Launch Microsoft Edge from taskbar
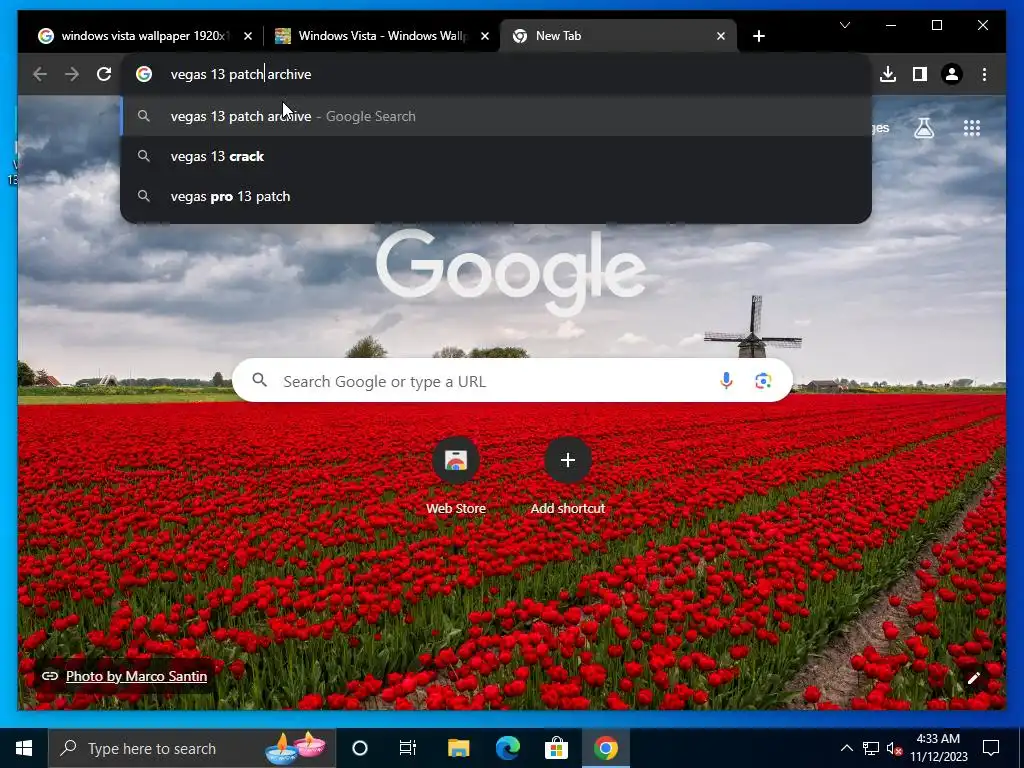Viewport: 1024px width, 768px height. [x=507, y=748]
